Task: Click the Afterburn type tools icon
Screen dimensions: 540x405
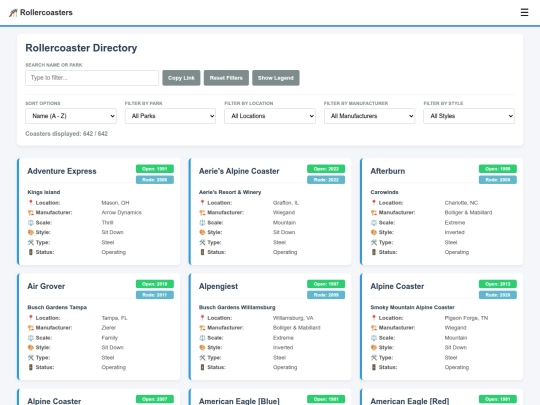Action: point(374,242)
